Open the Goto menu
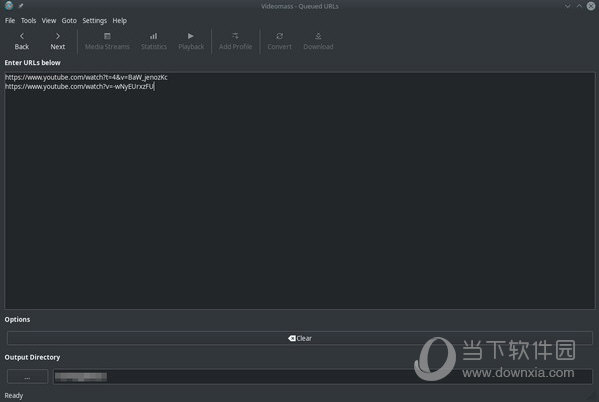The height and width of the screenshot is (402, 599). (x=69, y=21)
